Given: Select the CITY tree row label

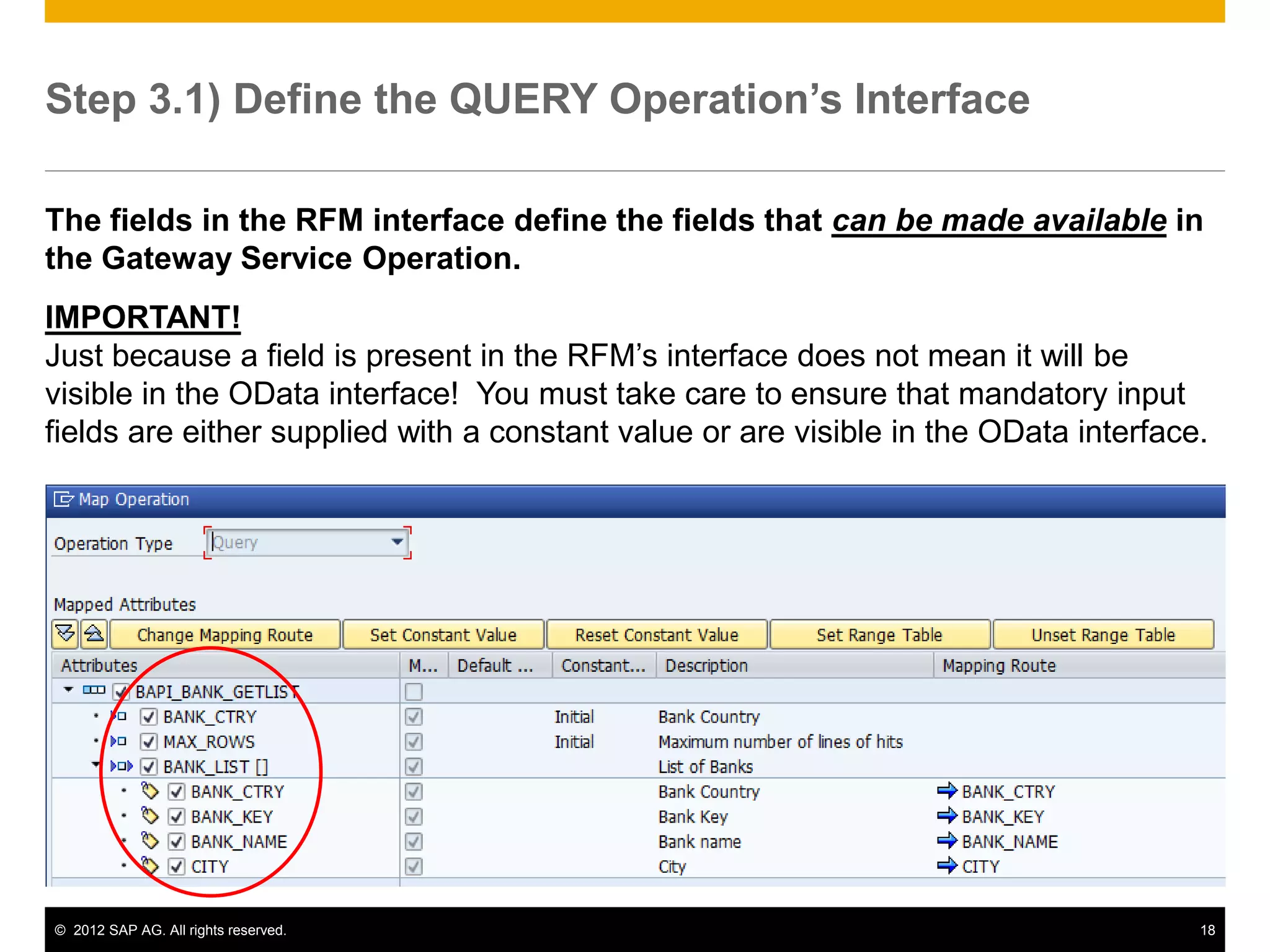Looking at the screenshot, I should click(210, 866).
